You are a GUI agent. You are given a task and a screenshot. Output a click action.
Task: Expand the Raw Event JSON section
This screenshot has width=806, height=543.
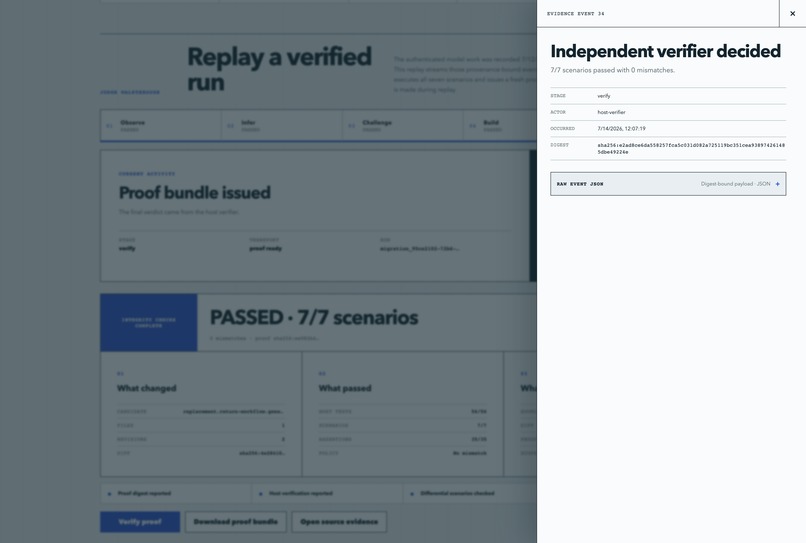pos(668,184)
